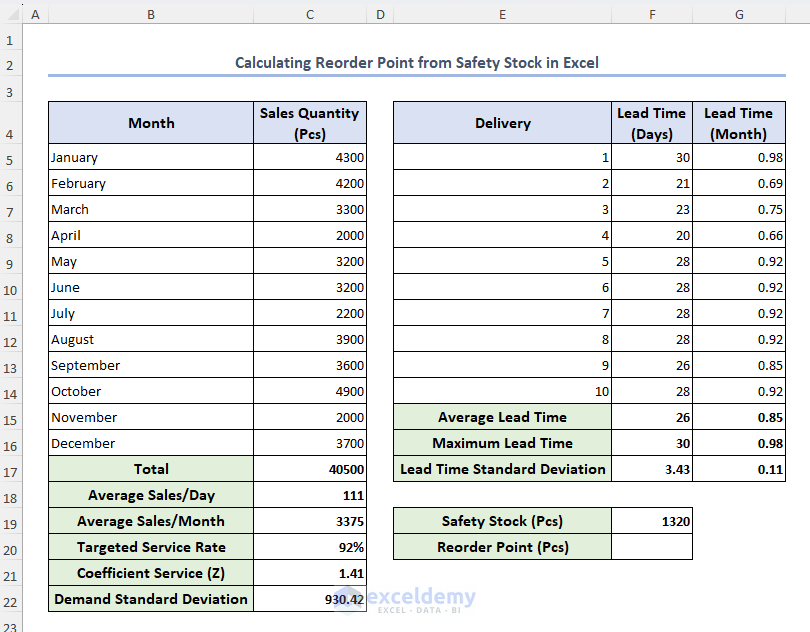Click the Safety Stock value 1320
This screenshot has width=810, height=632.
tap(651, 521)
